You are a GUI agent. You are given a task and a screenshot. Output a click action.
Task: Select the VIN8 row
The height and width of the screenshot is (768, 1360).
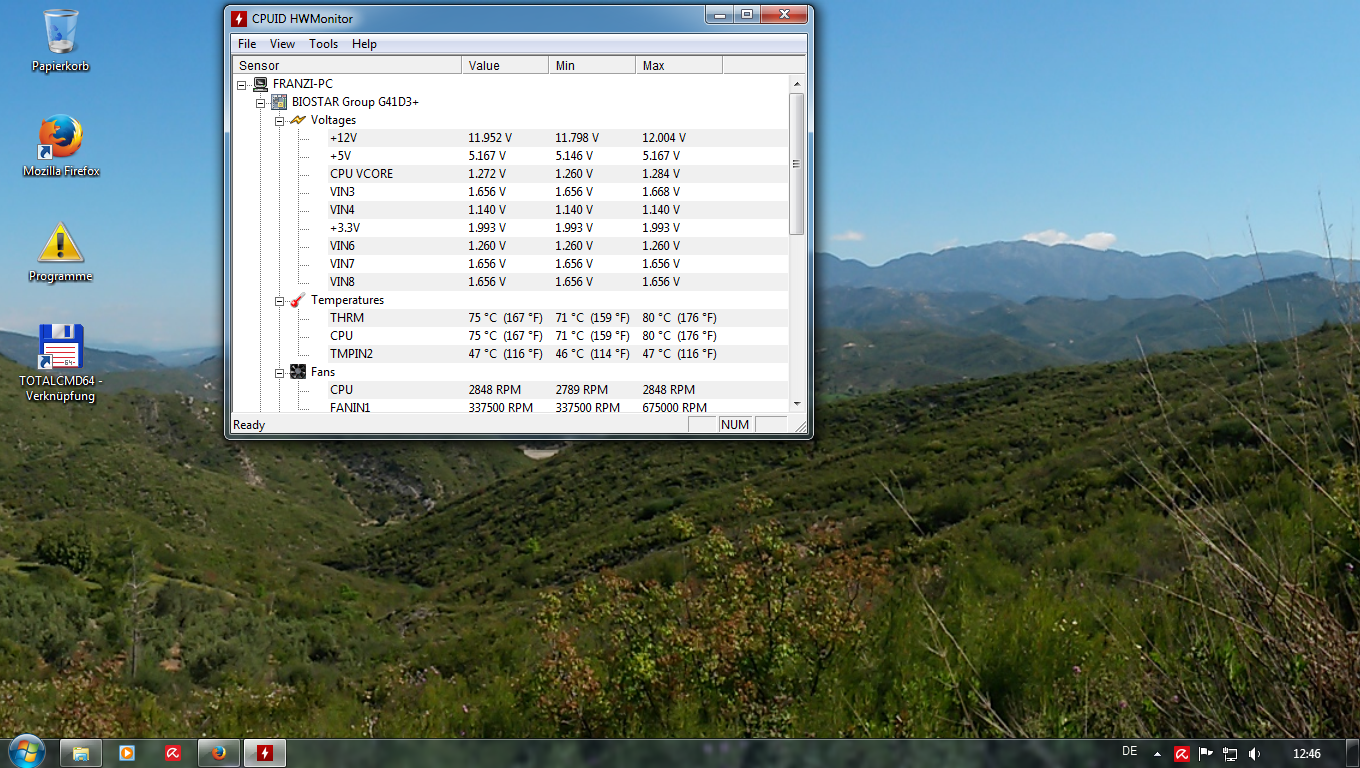click(x=558, y=282)
